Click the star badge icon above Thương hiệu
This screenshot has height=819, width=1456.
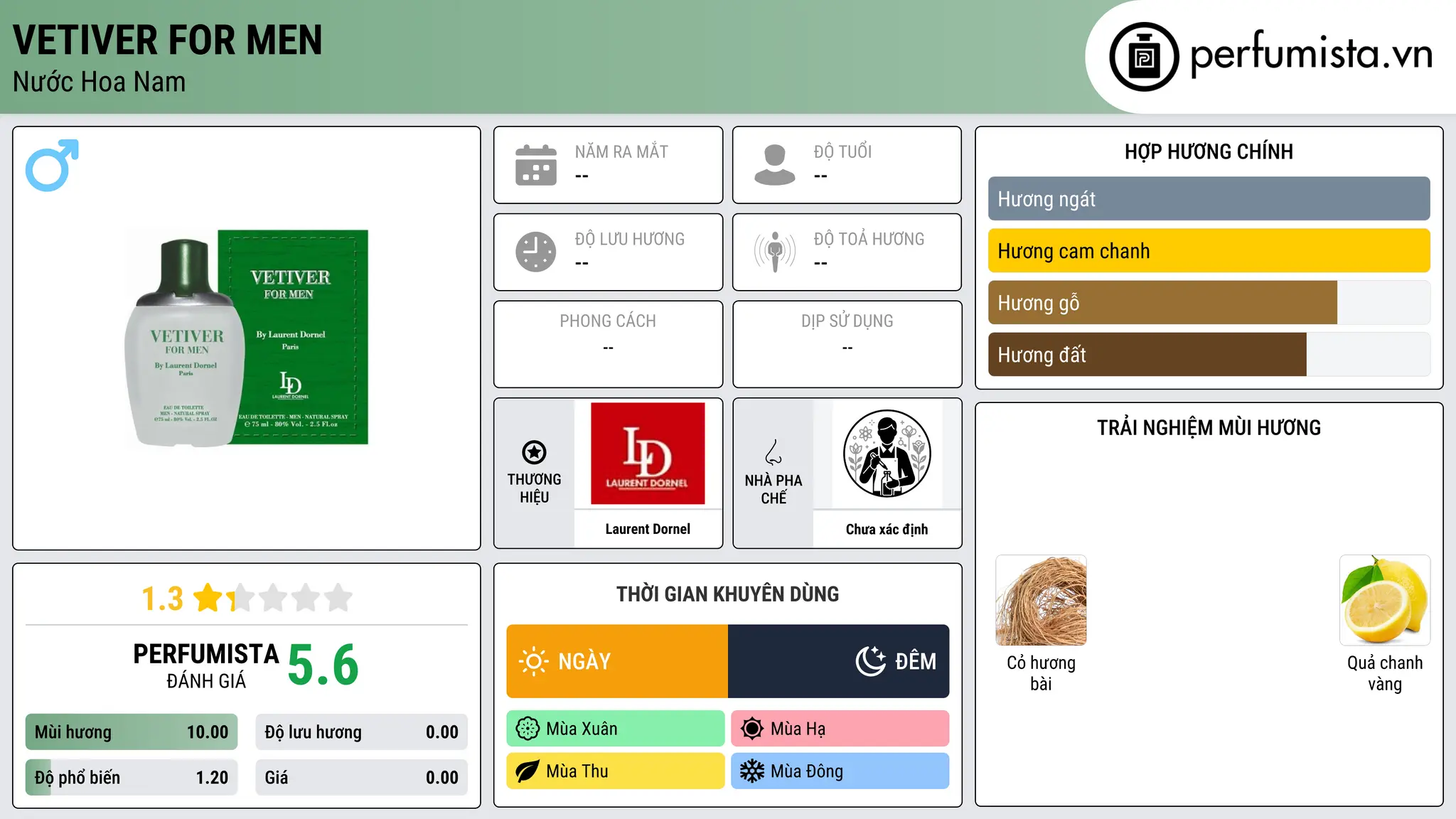click(534, 452)
